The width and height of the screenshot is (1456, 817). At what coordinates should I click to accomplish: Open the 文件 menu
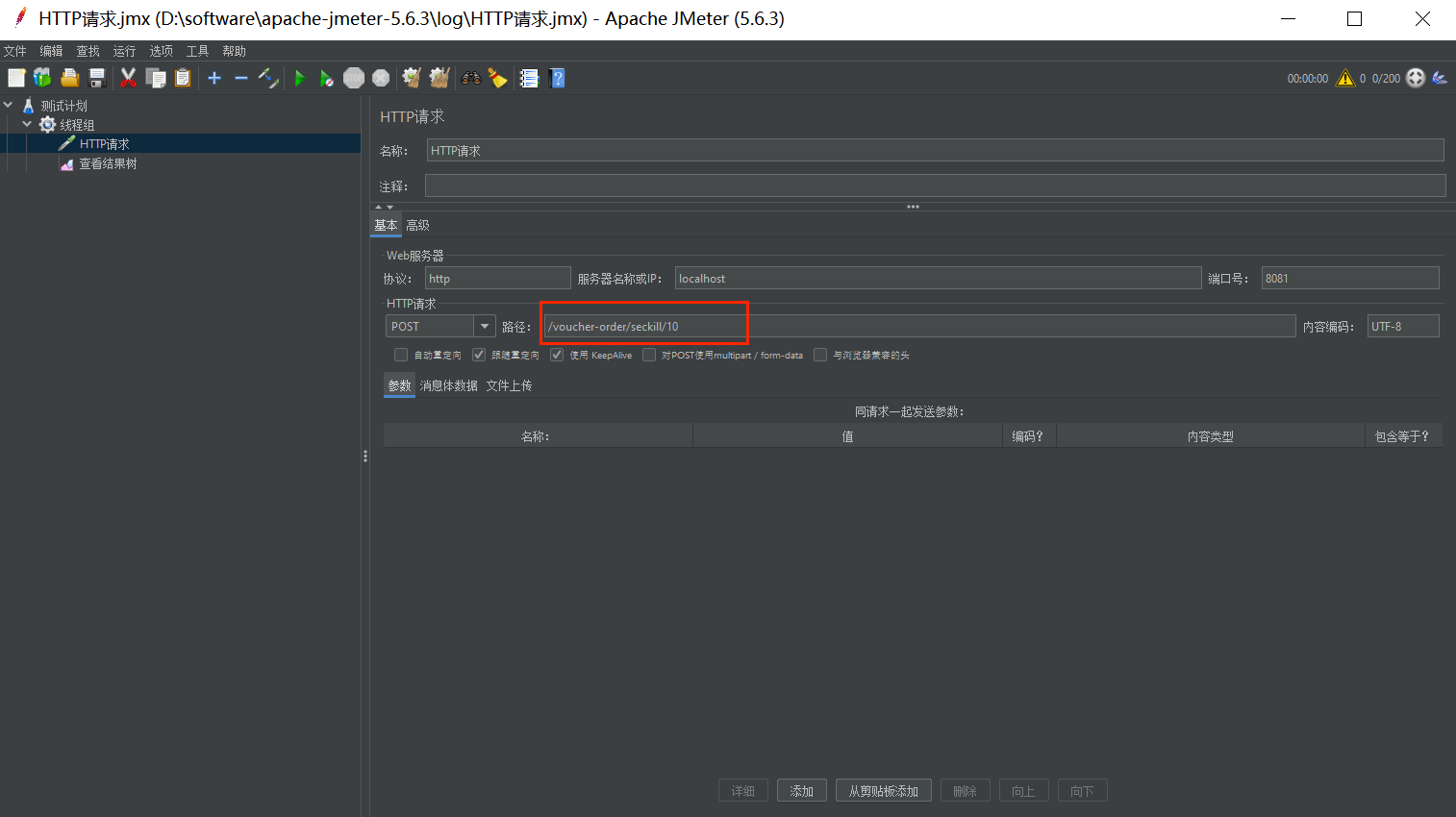(14, 51)
